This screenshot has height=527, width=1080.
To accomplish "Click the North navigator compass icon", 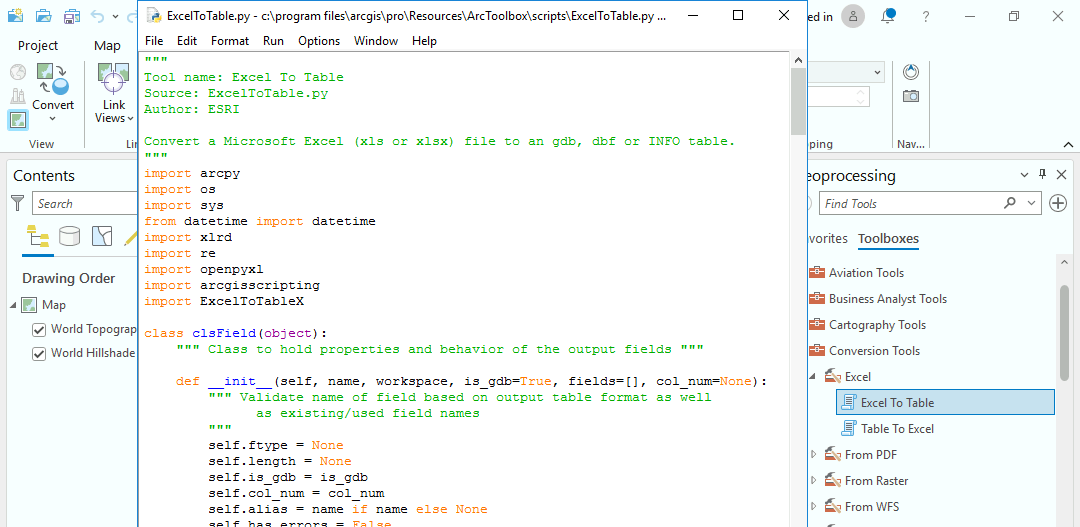I will coord(911,71).
